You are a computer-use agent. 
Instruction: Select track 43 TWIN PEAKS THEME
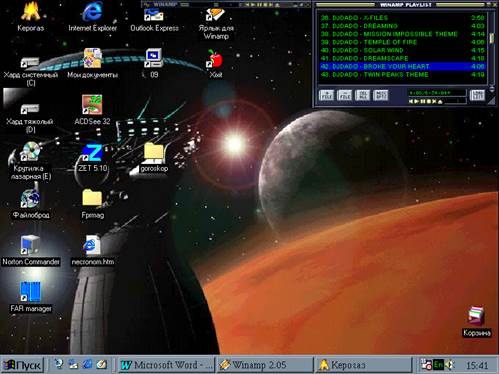(x=402, y=75)
